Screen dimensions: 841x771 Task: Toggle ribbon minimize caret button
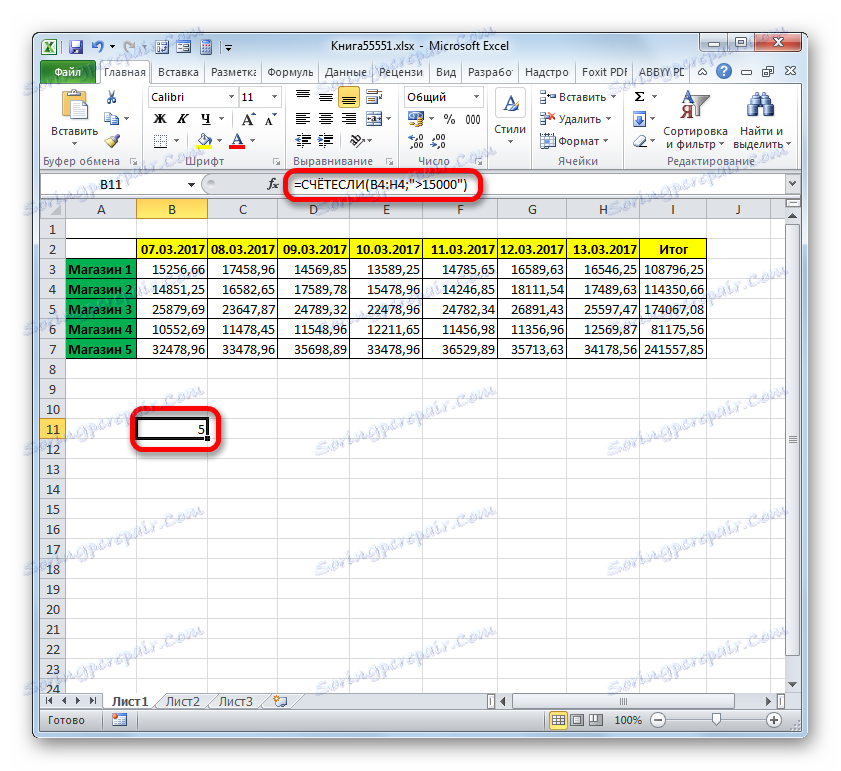[x=702, y=72]
